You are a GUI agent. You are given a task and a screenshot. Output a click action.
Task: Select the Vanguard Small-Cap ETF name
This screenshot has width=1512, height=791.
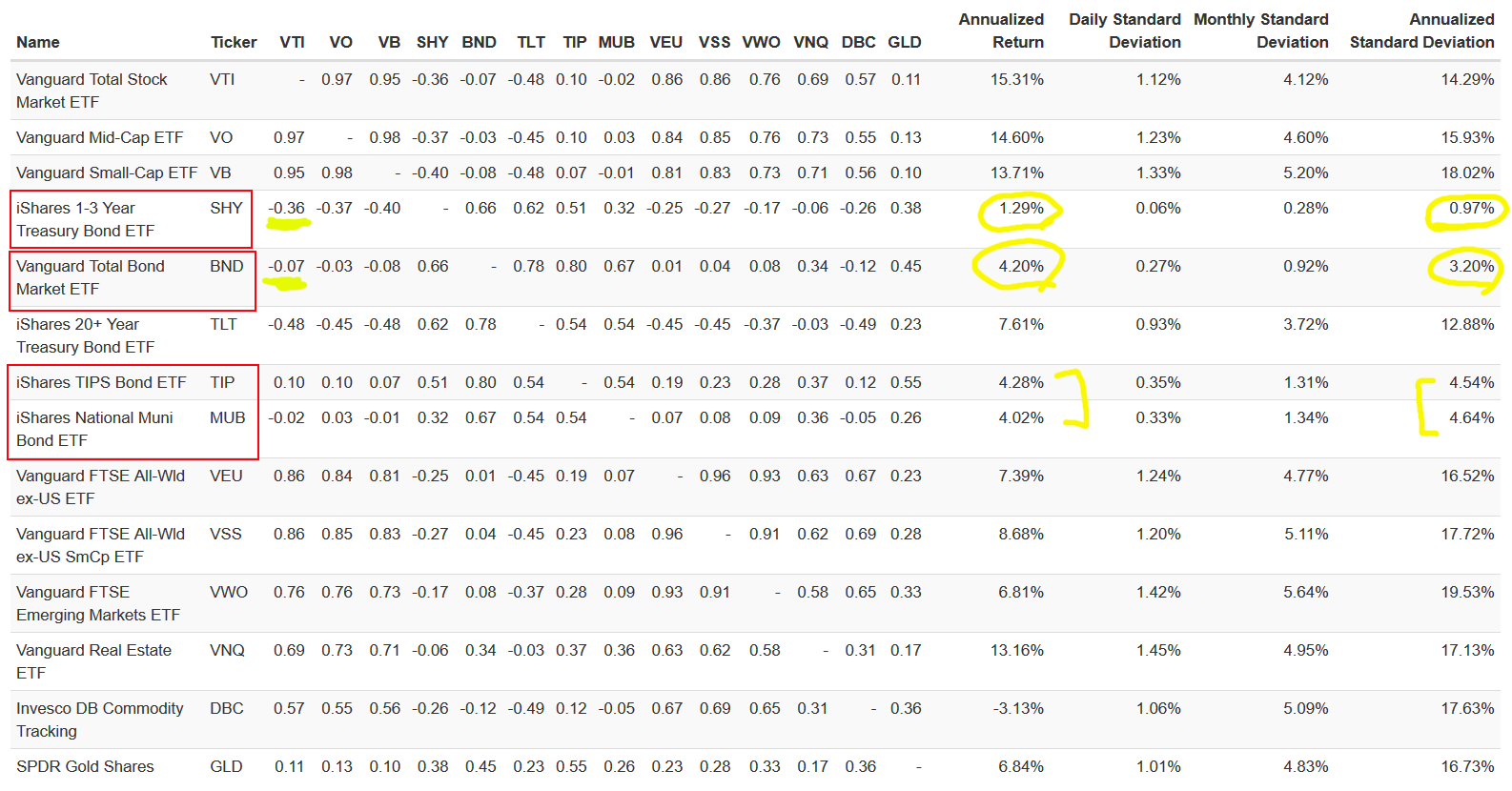pyautogui.click(x=107, y=172)
